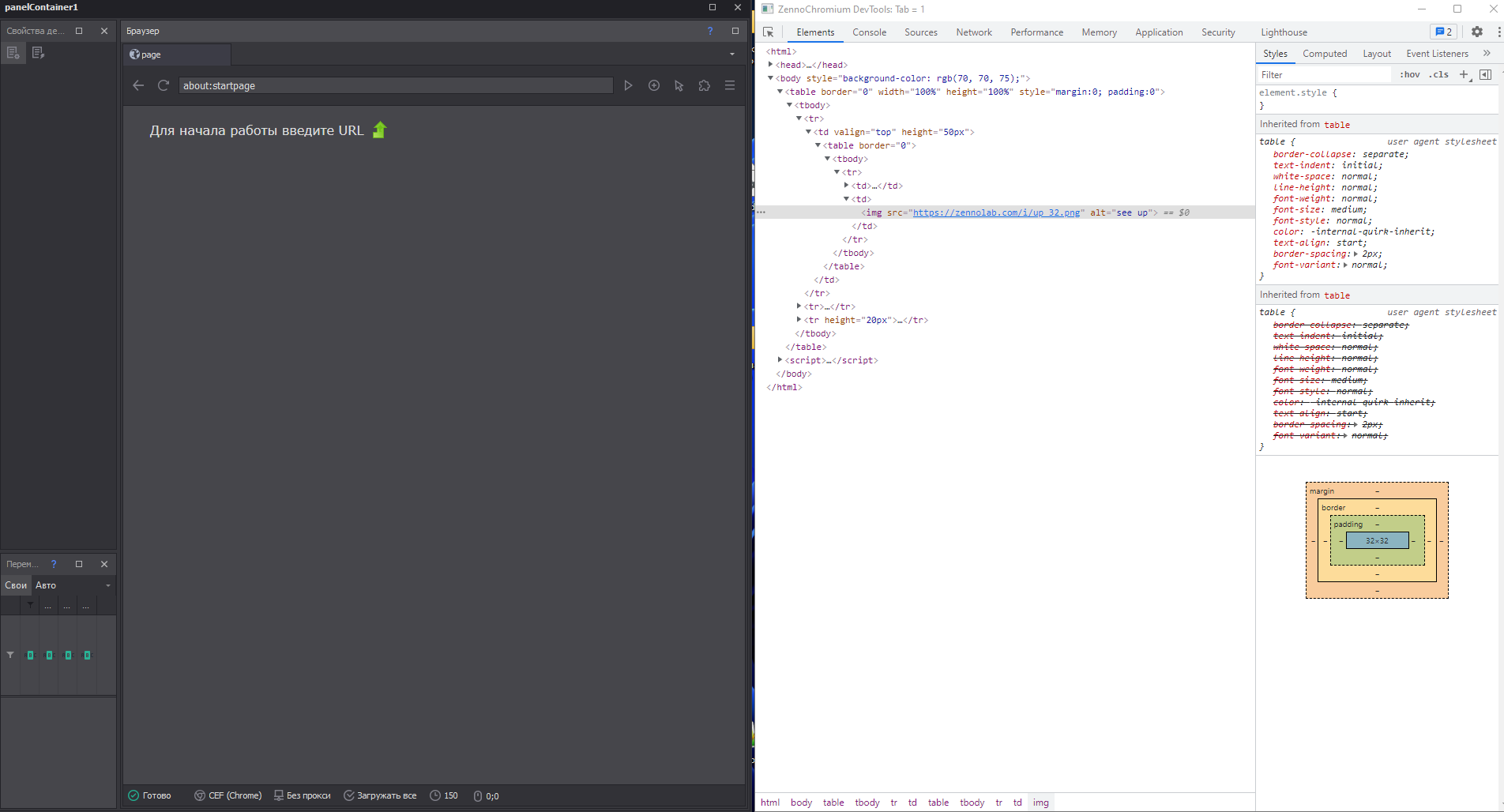Click the last ABC filter cell icon
1504x812 pixels.
(x=87, y=655)
